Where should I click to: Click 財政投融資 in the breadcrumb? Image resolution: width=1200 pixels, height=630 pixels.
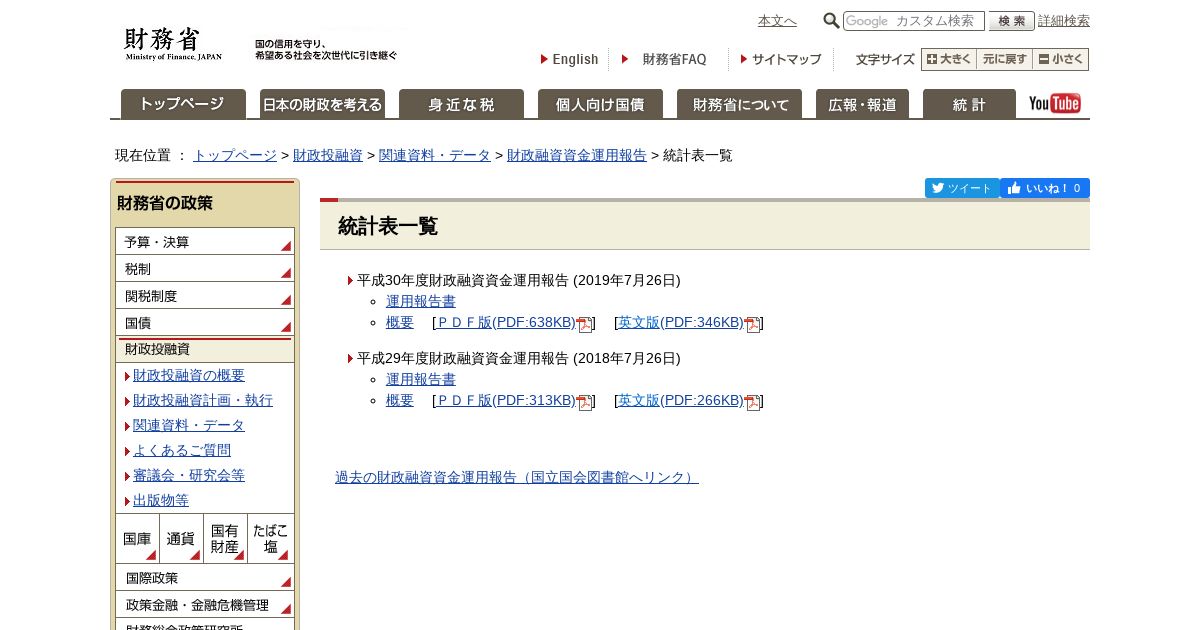[x=328, y=155]
